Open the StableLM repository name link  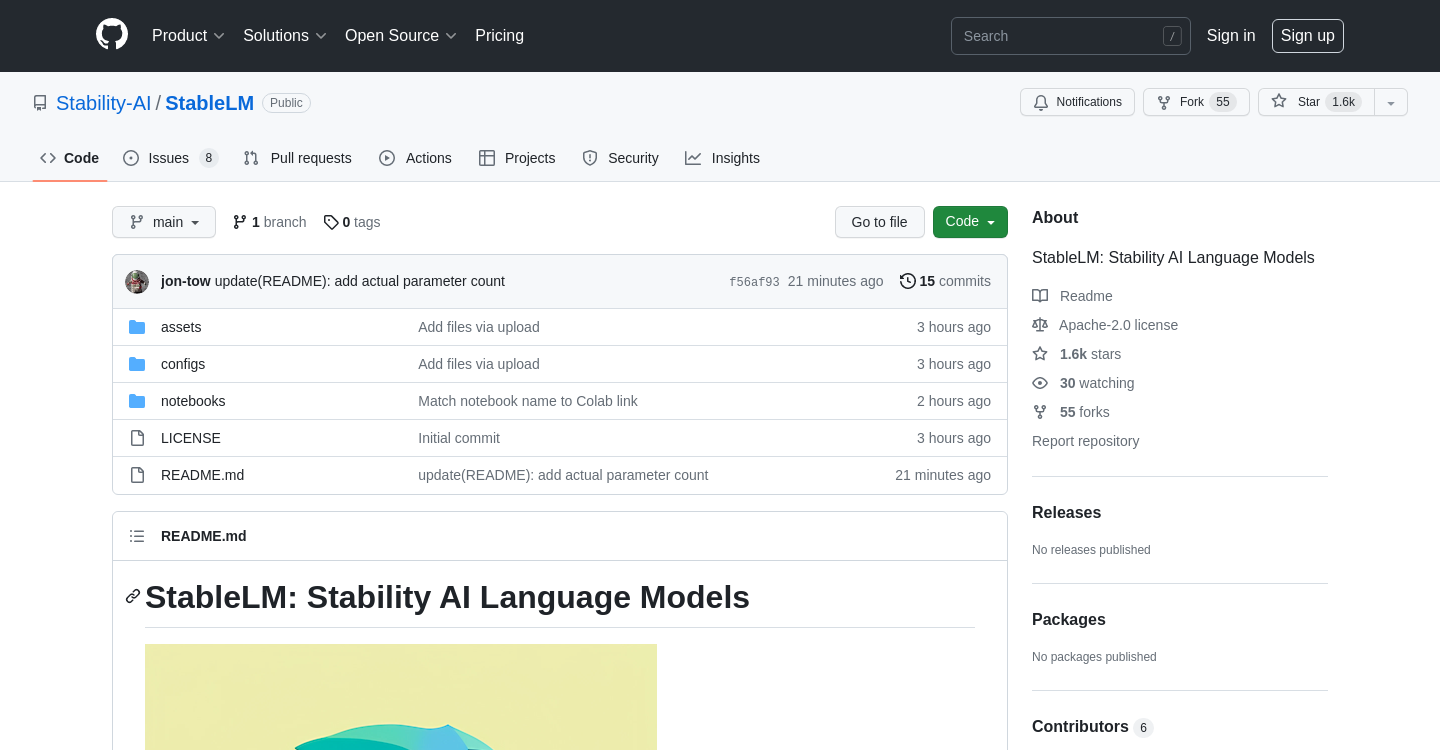tap(209, 103)
